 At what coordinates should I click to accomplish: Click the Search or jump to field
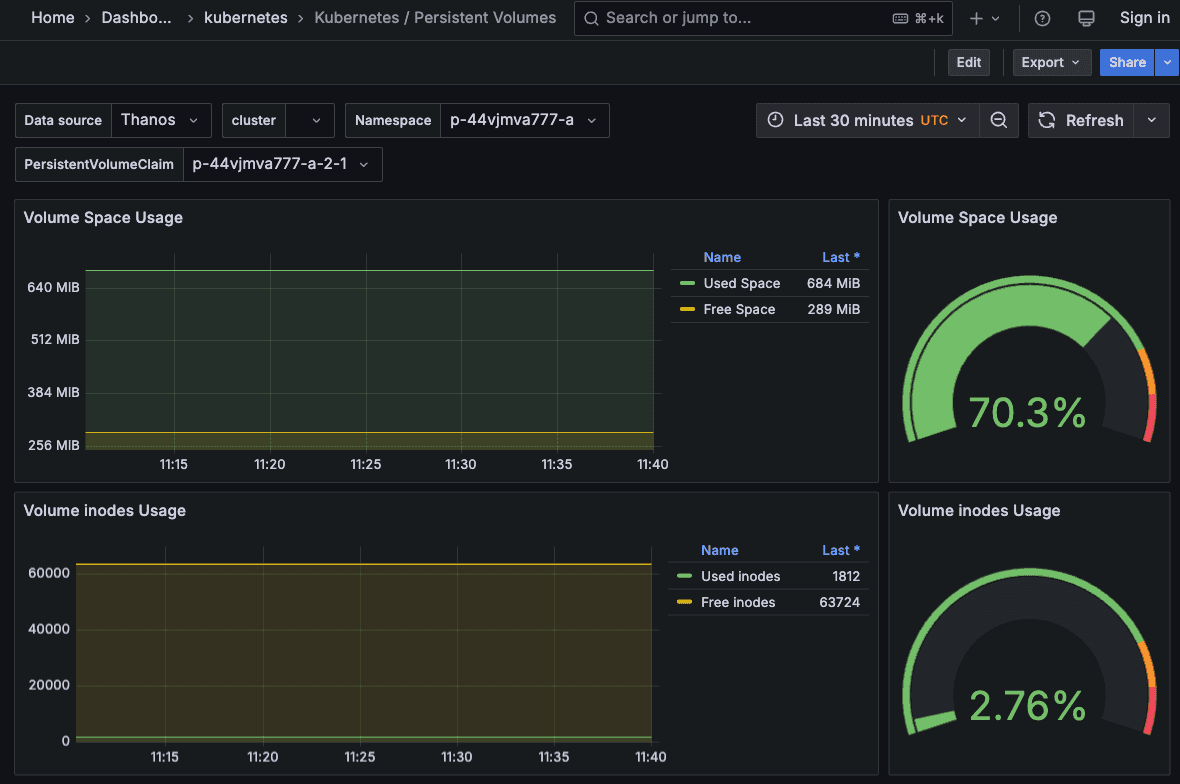coord(763,18)
